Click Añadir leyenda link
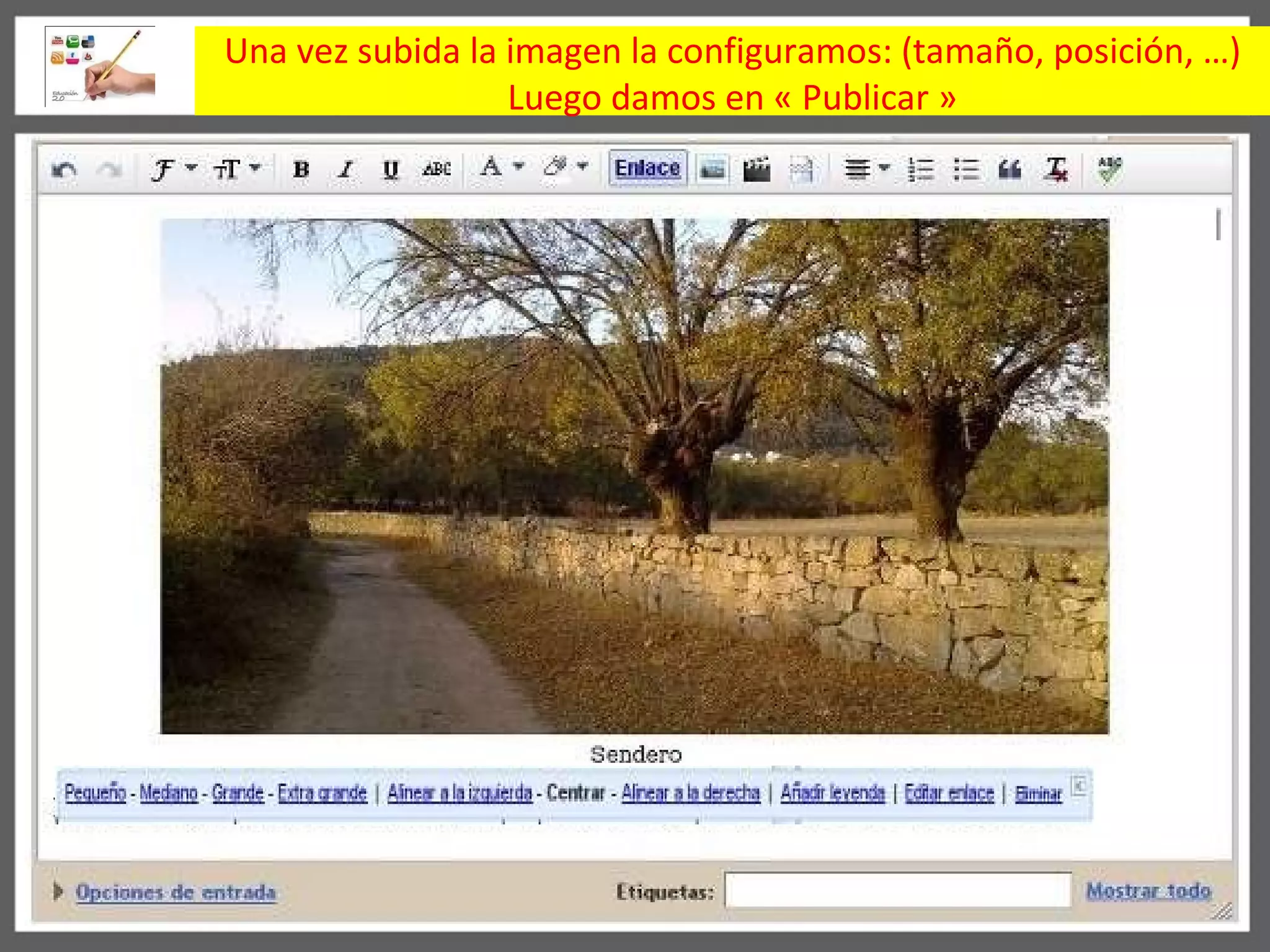The image size is (1270, 952). click(x=833, y=793)
